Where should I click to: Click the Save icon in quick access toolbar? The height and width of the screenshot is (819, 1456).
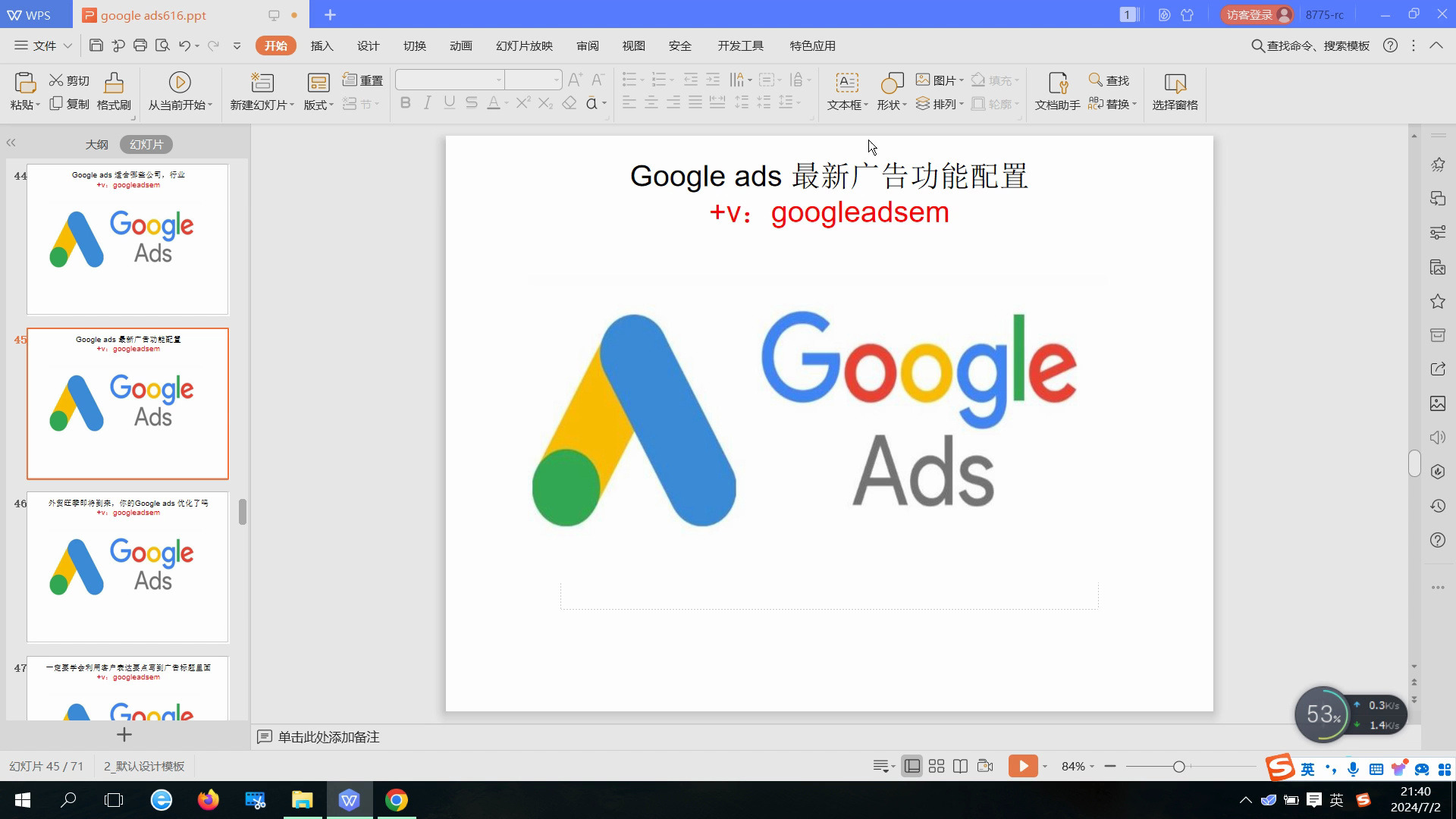click(96, 45)
